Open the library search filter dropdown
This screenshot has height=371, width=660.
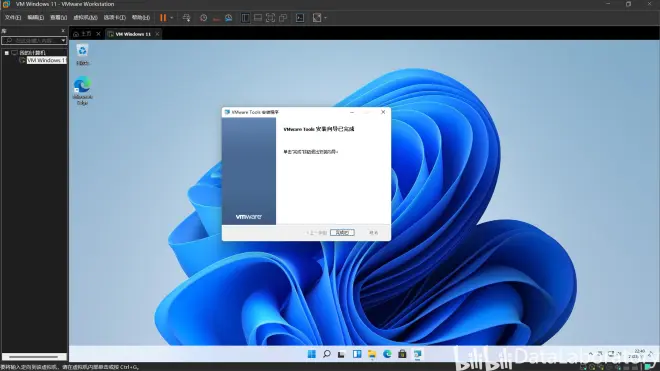tap(63, 40)
